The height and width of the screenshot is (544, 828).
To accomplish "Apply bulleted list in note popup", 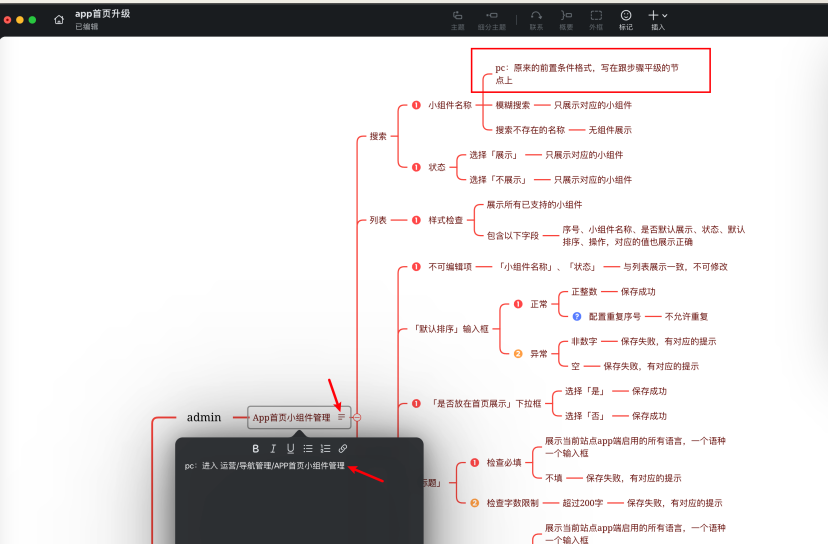I will point(308,449).
